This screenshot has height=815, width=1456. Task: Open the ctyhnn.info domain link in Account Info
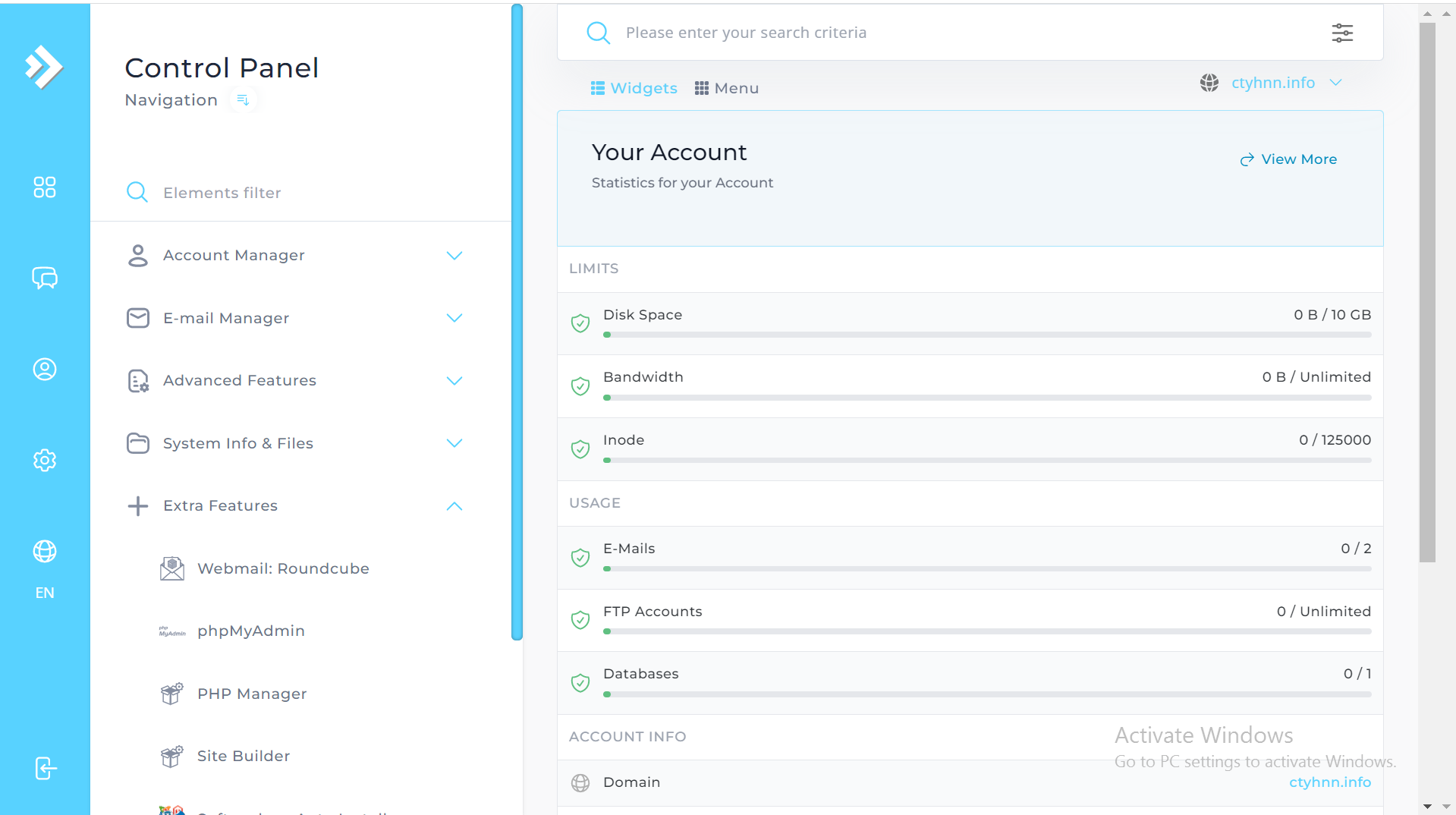pos(1329,782)
